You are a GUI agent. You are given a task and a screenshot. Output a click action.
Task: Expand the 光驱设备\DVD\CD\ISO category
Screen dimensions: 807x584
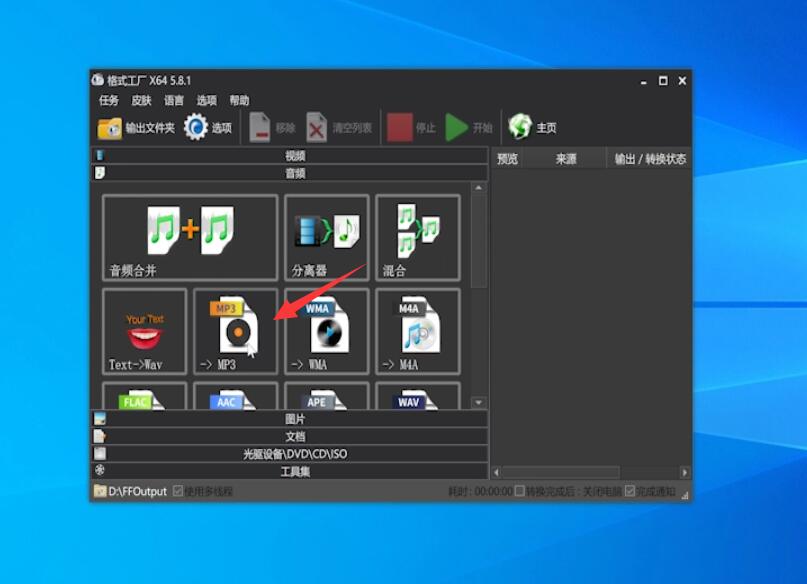[290, 454]
